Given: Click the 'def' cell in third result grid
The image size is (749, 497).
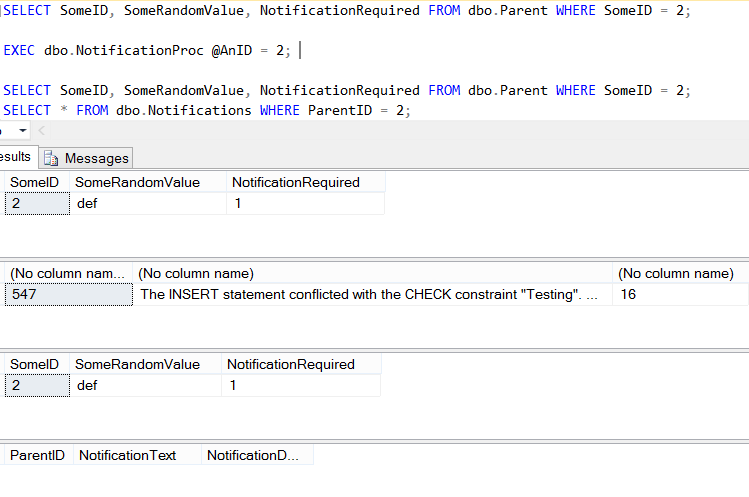Looking at the screenshot, I should pos(145,385).
